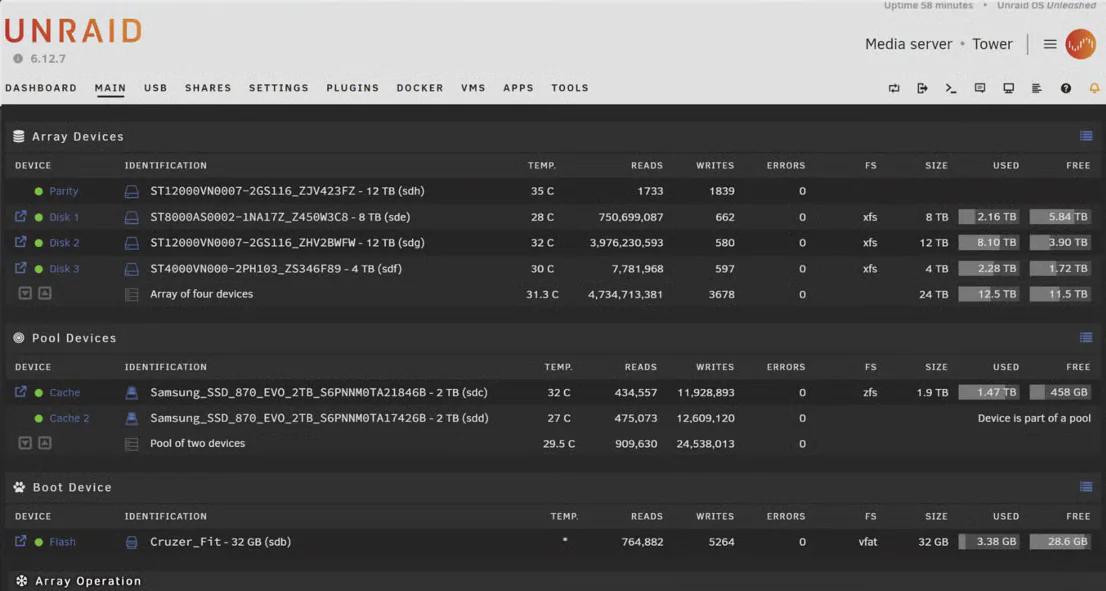
Task: Open the system log lines icon
Action: [x=1037, y=88]
